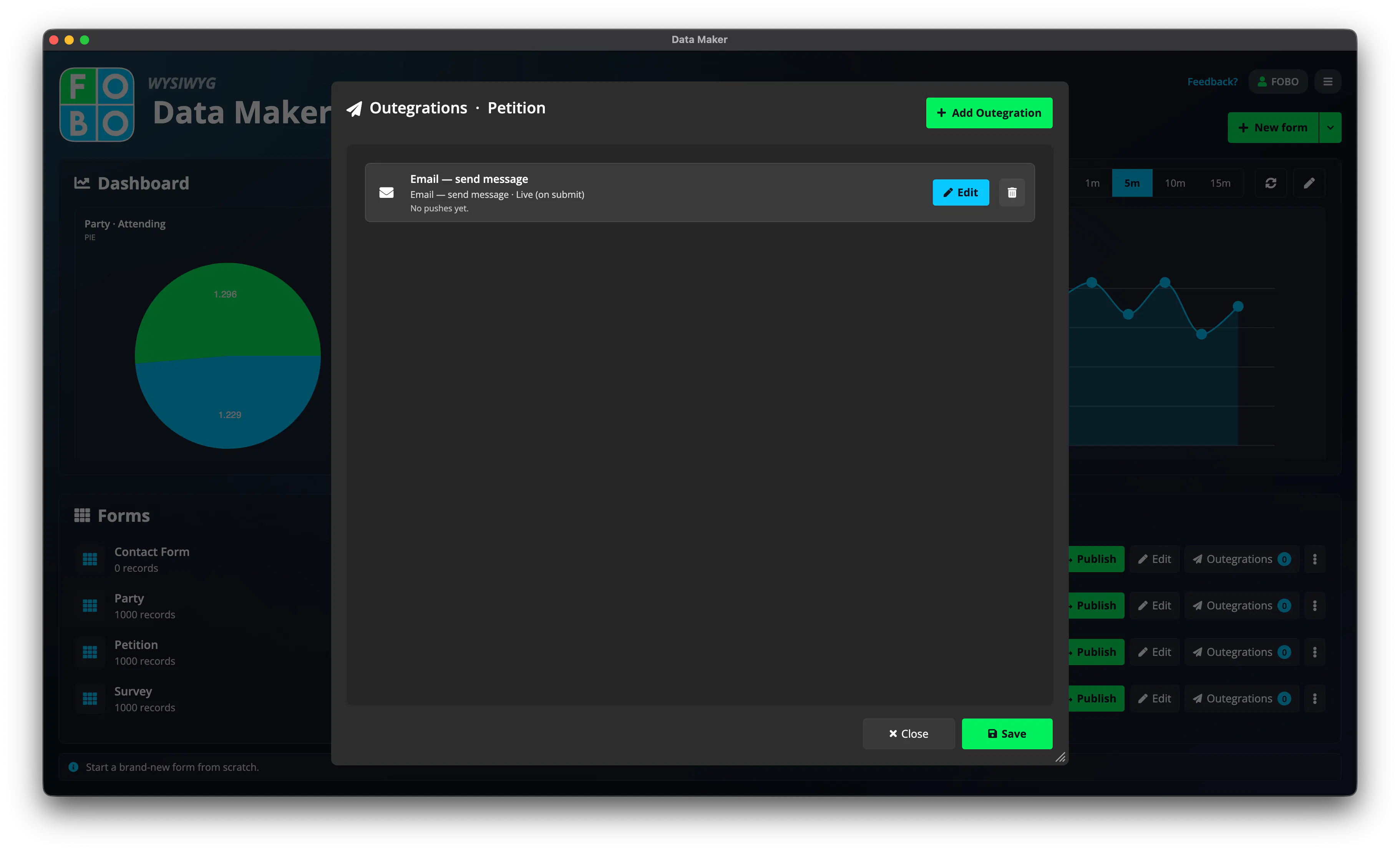Open Outegrations for Contact Form
The height and width of the screenshot is (853, 1400).
coord(1241,559)
